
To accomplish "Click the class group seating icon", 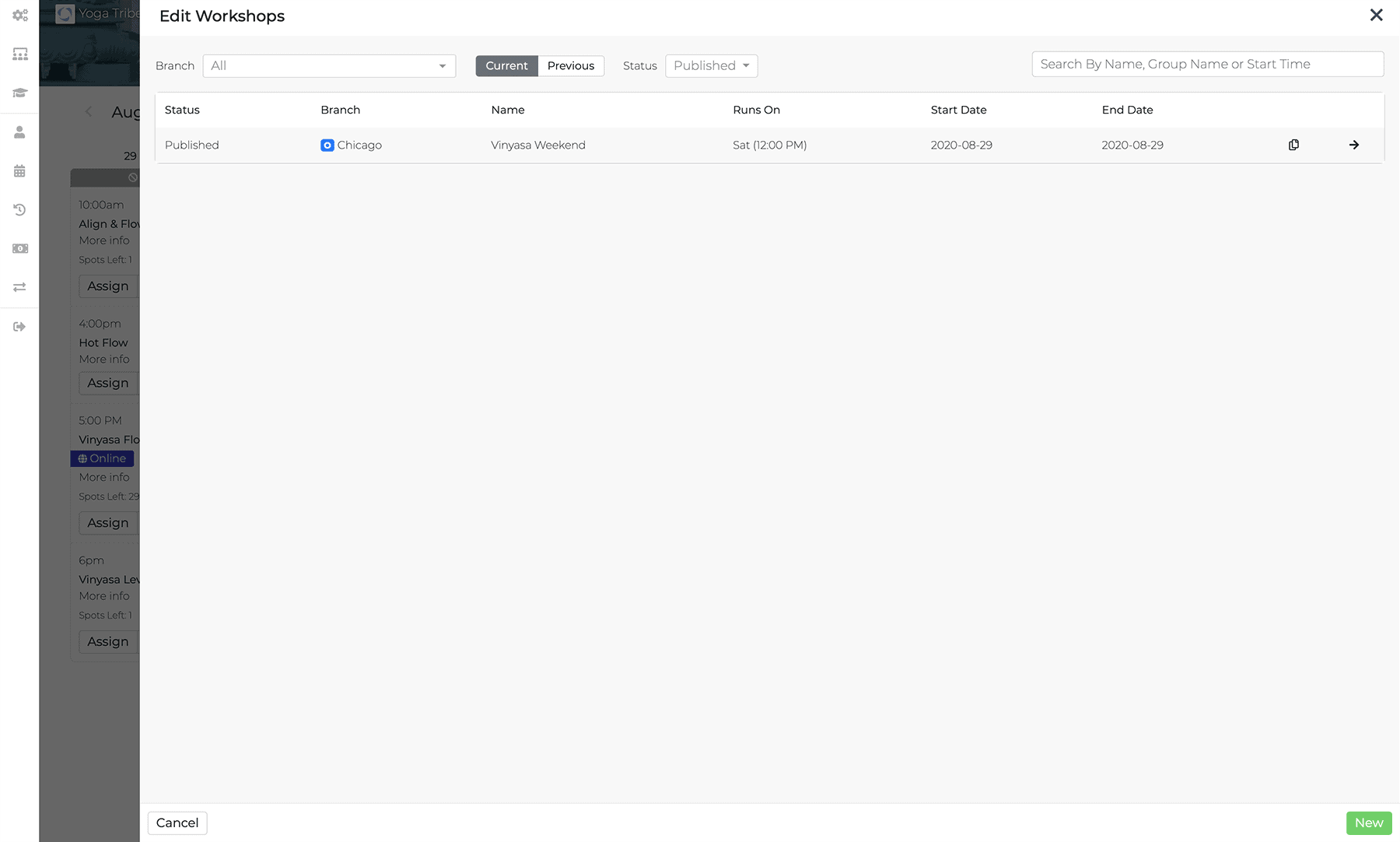I will click(x=19, y=54).
